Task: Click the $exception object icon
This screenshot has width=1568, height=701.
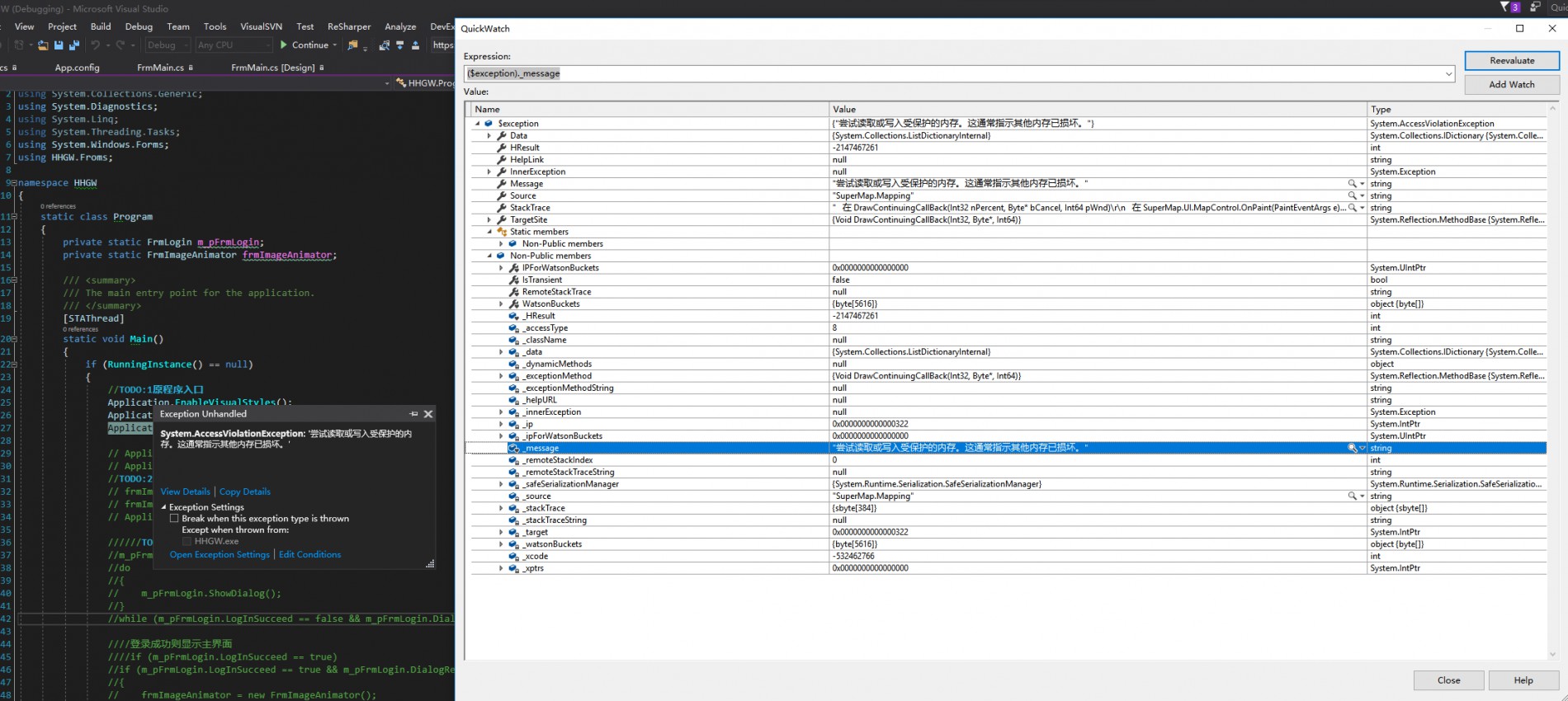Action: pyautogui.click(x=489, y=124)
